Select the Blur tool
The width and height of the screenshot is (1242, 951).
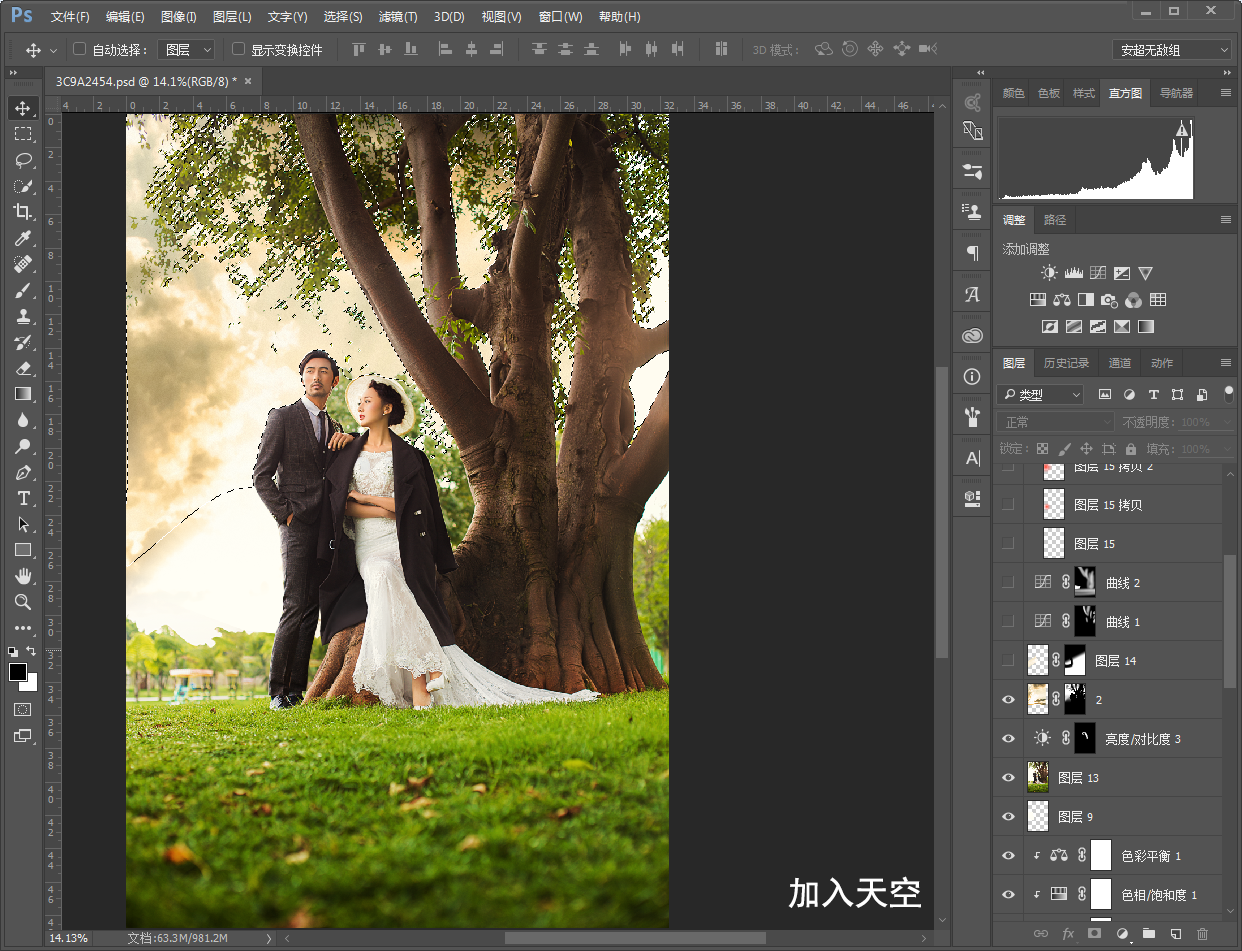coord(22,420)
